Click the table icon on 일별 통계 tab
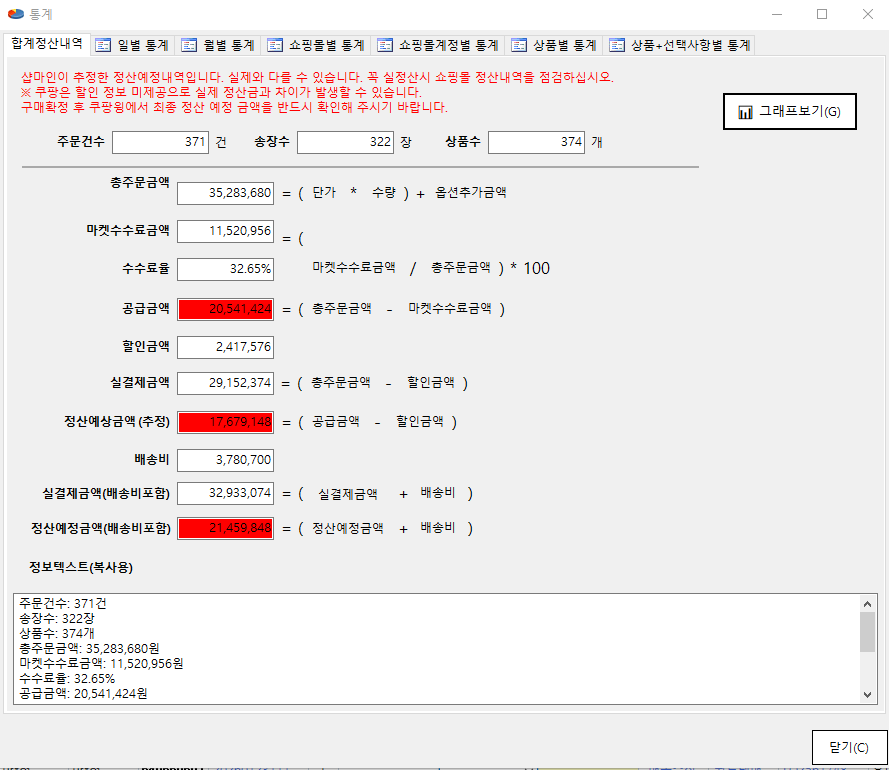Viewport: 889px width, 770px height. click(x=103, y=45)
